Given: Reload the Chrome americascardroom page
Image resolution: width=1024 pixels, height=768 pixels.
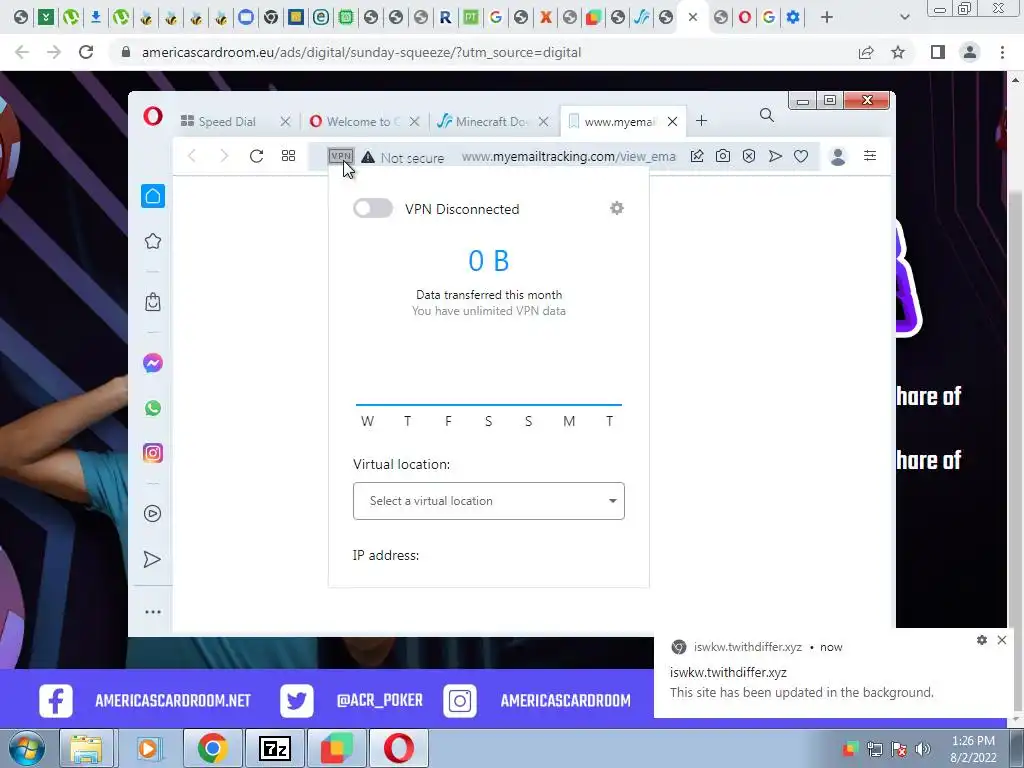Looking at the screenshot, I should click(86, 52).
